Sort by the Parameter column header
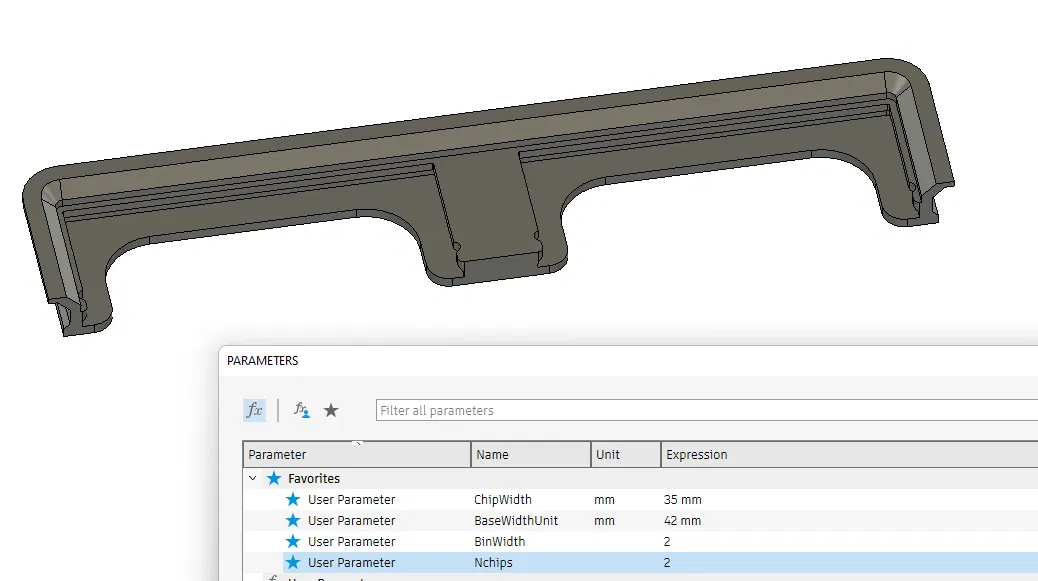The image size is (1038, 581). click(x=357, y=455)
